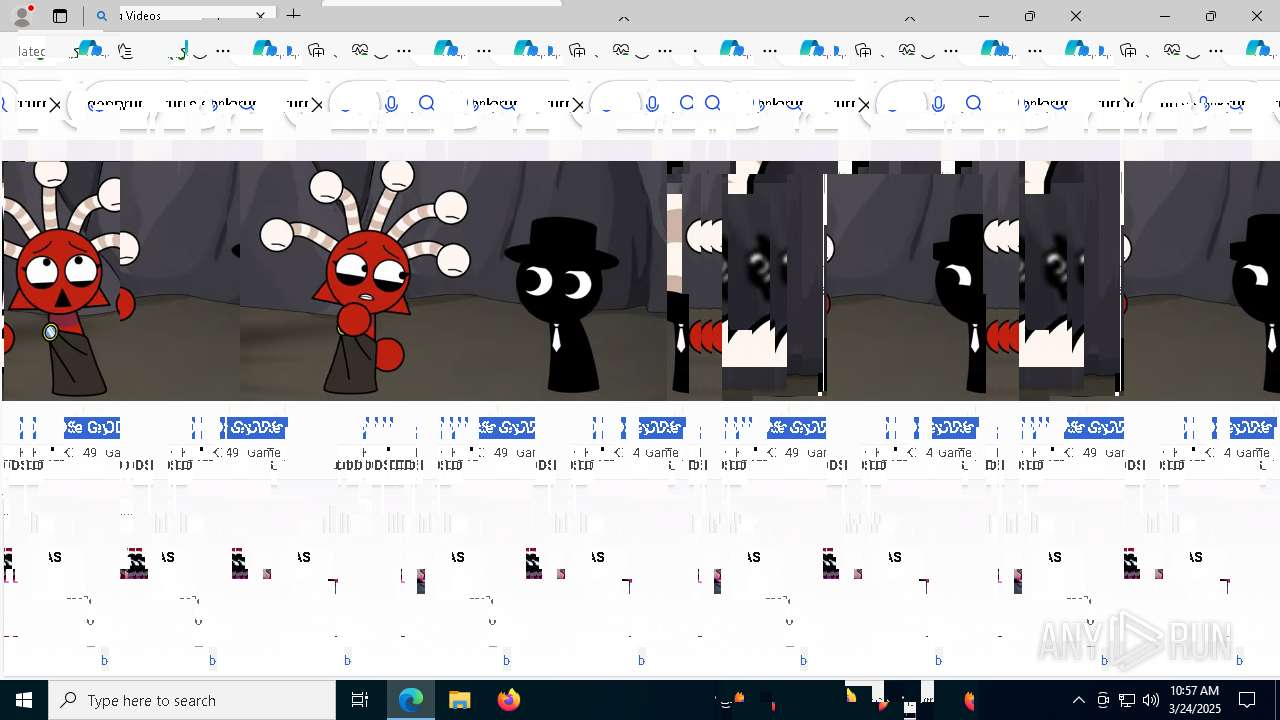Open Task View from the taskbar
1280x720 pixels.
point(360,700)
